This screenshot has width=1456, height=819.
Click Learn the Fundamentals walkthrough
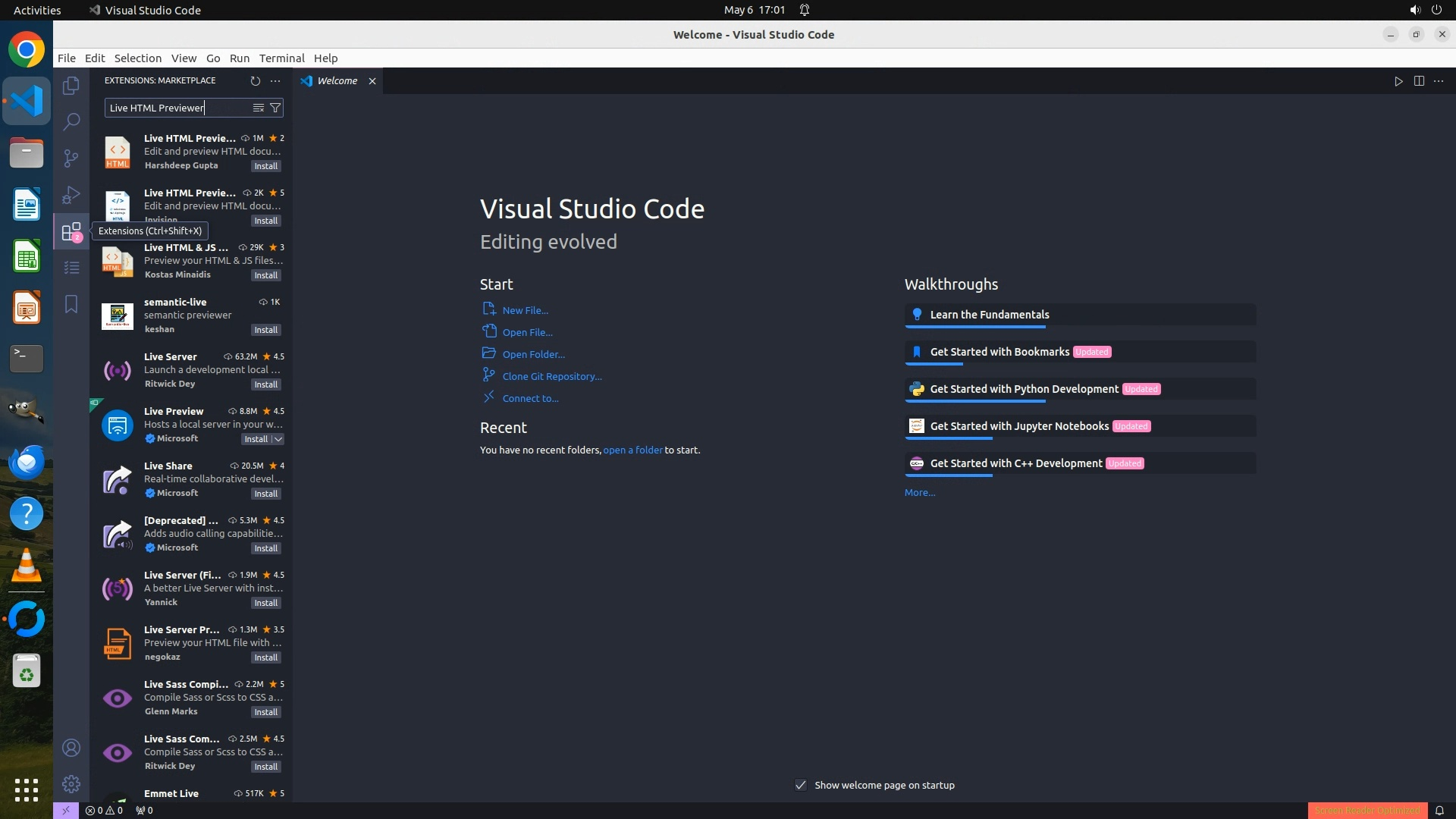coord(989,315)
